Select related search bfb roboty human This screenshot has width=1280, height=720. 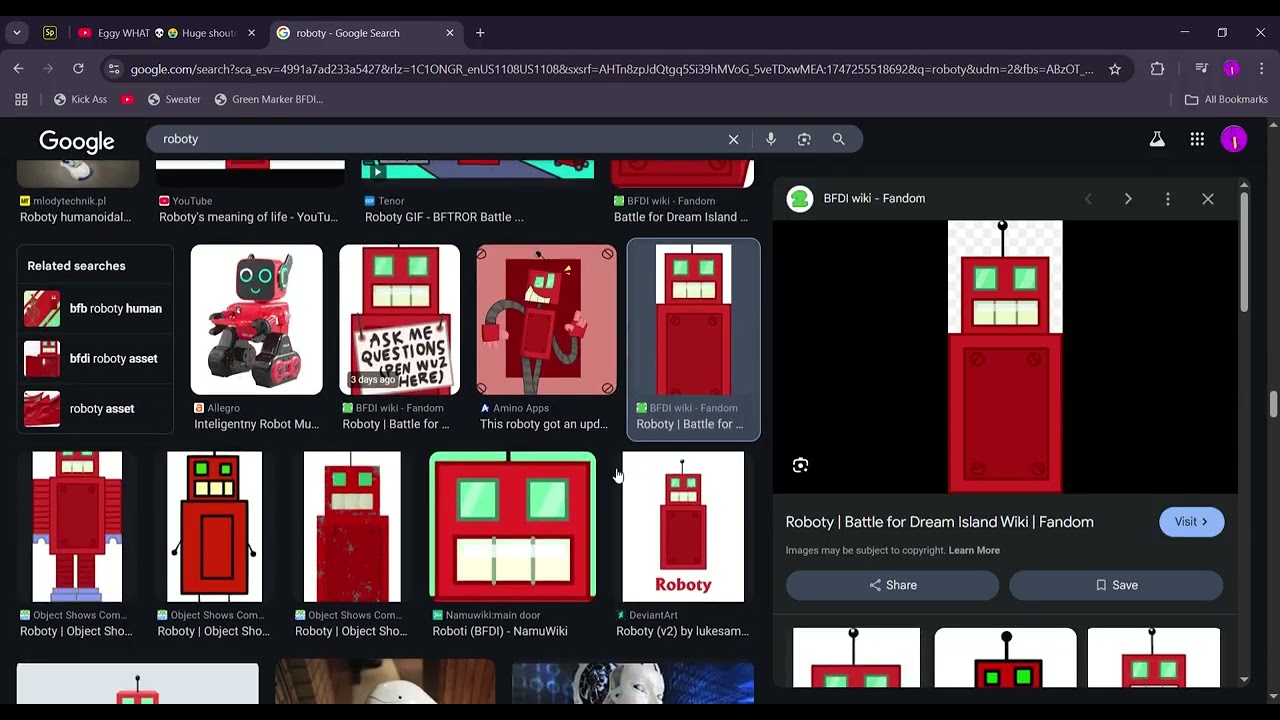point(94,309)
